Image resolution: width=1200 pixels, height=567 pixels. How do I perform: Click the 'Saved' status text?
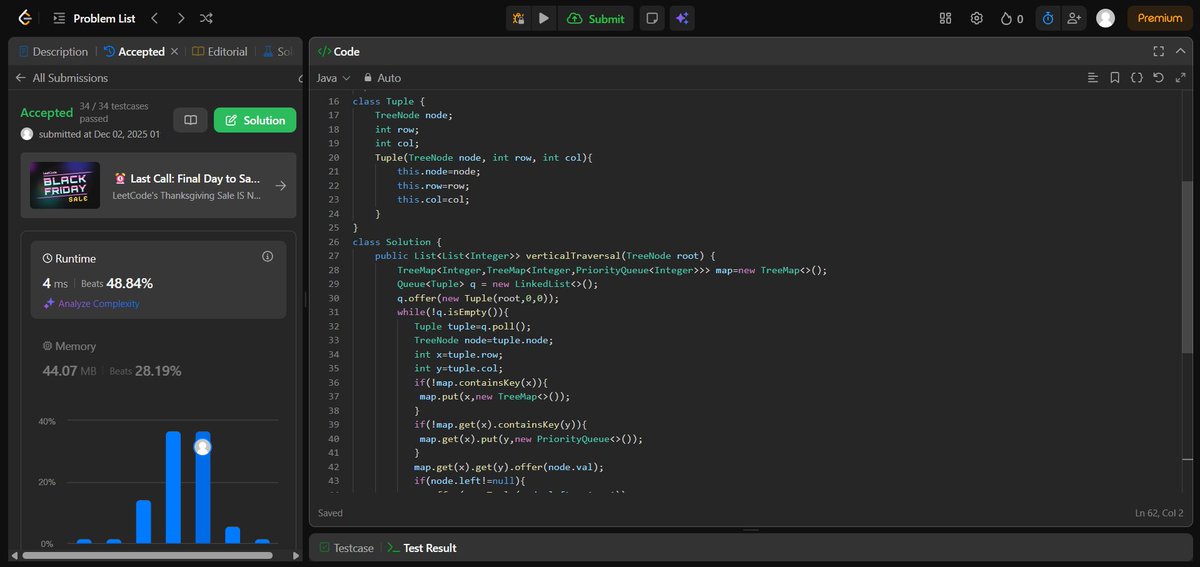[330, 513]
